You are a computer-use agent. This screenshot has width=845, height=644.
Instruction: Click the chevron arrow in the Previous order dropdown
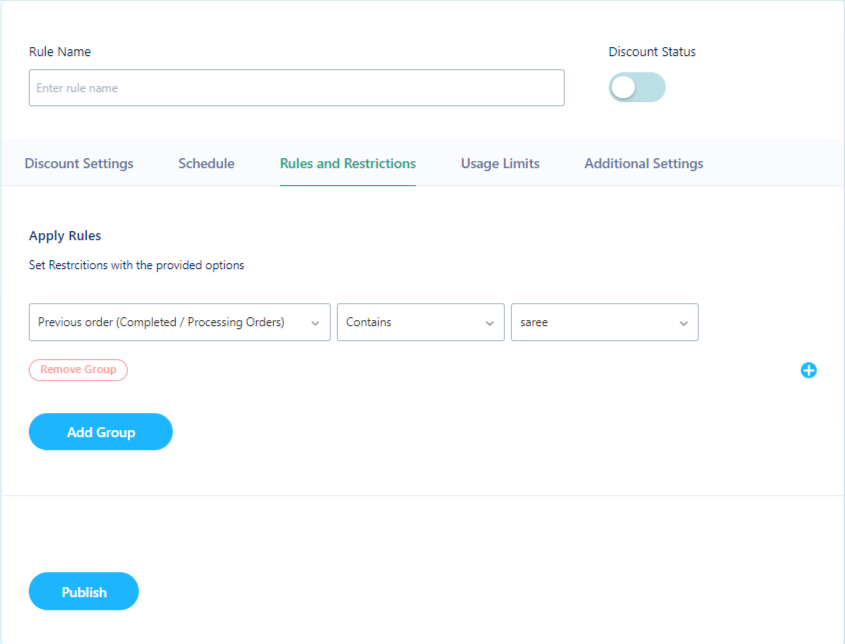point(315,323)
